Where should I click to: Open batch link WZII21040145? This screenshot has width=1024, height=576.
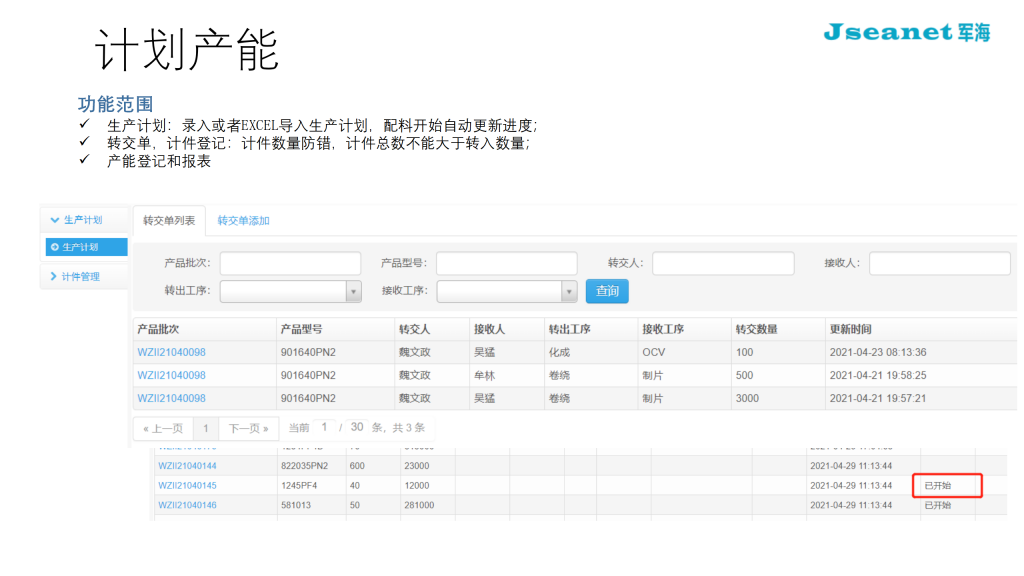pos(187,485)
